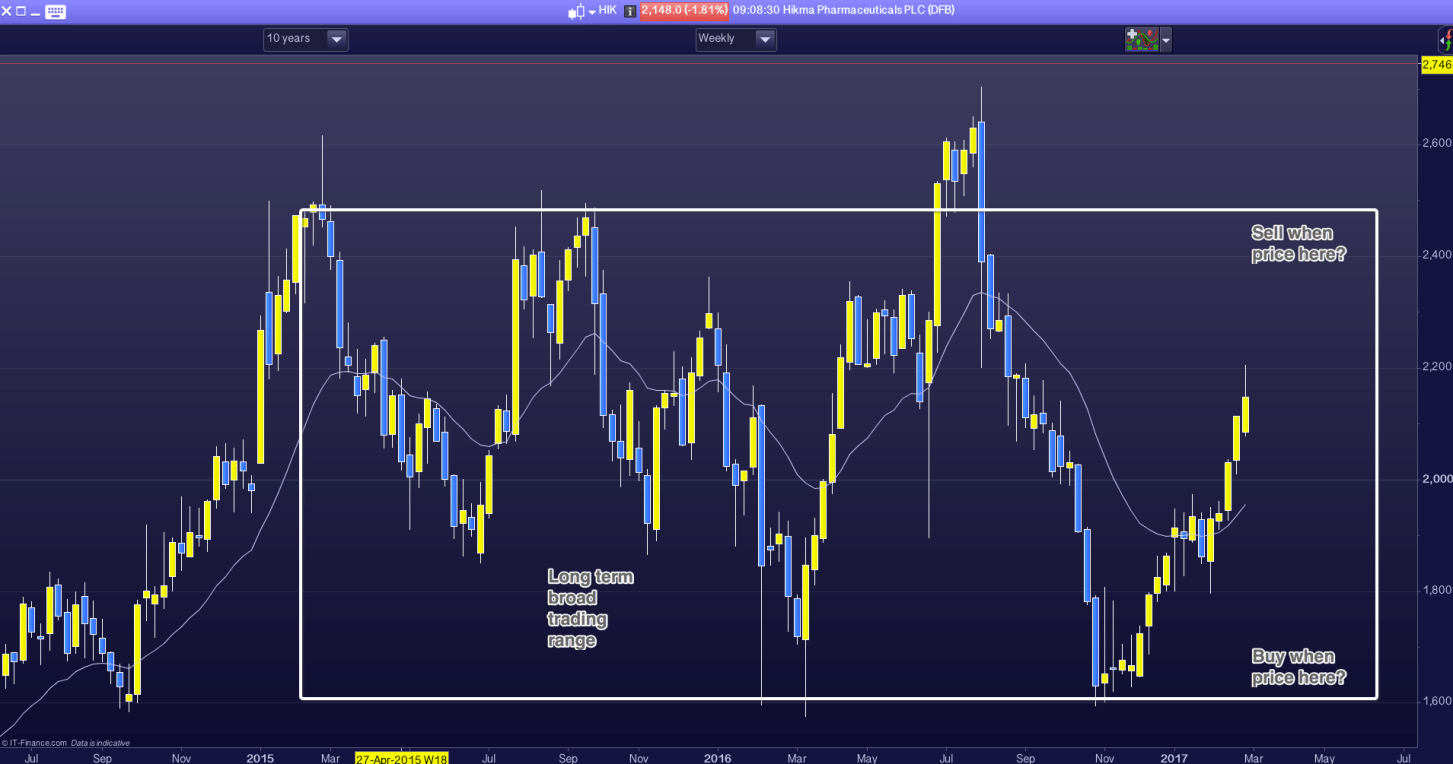
Task: Open the red-green arrows trading panel icon
Action: (x=1445, y=40)
